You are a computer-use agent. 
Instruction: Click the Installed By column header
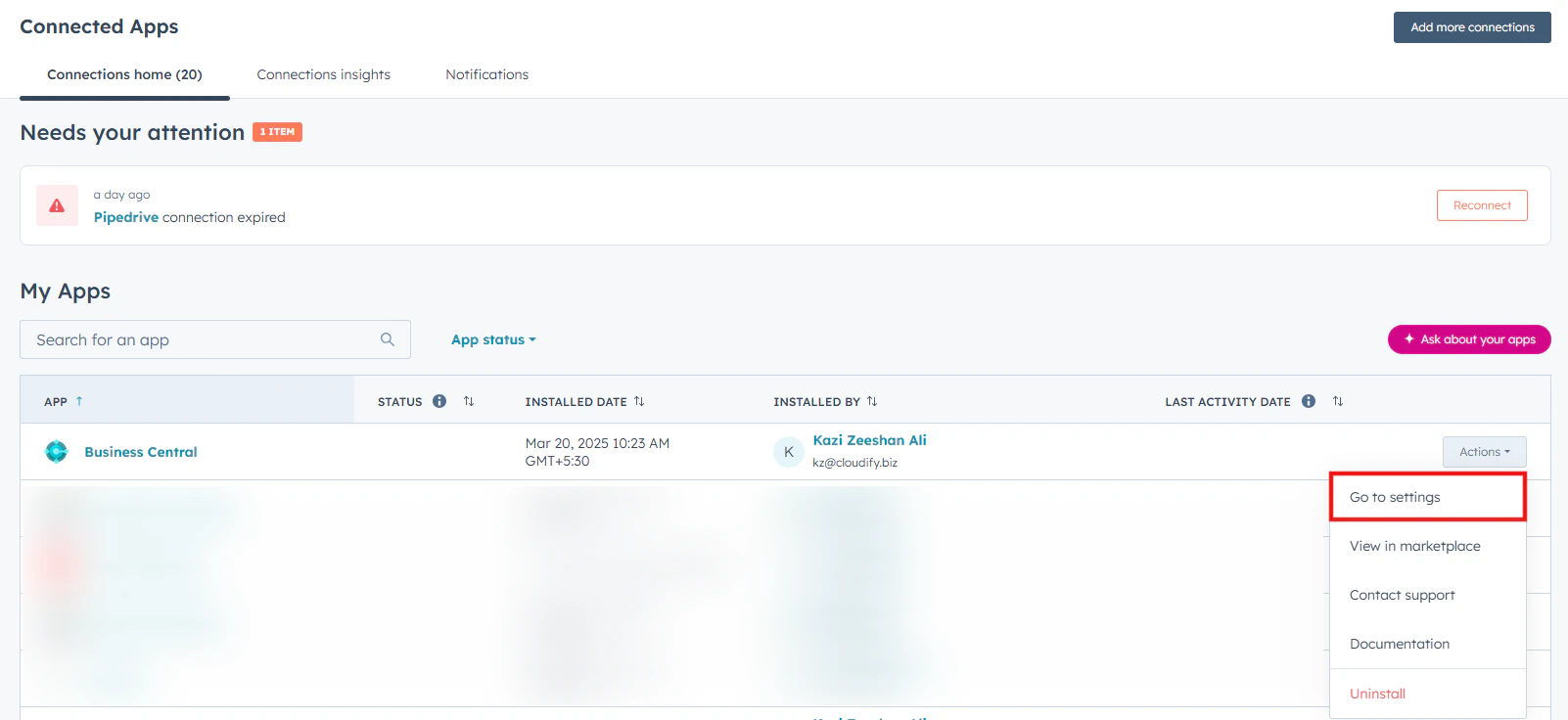tap(816, 402)
